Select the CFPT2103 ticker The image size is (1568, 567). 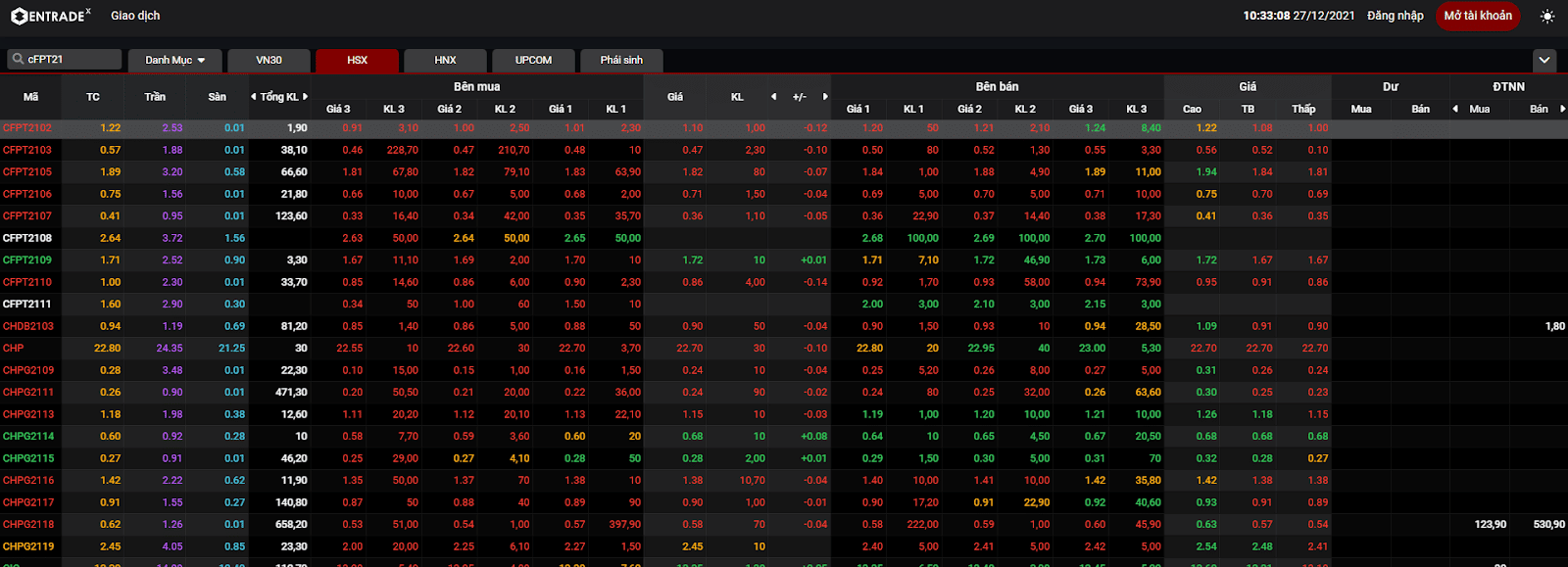(27, 150)
